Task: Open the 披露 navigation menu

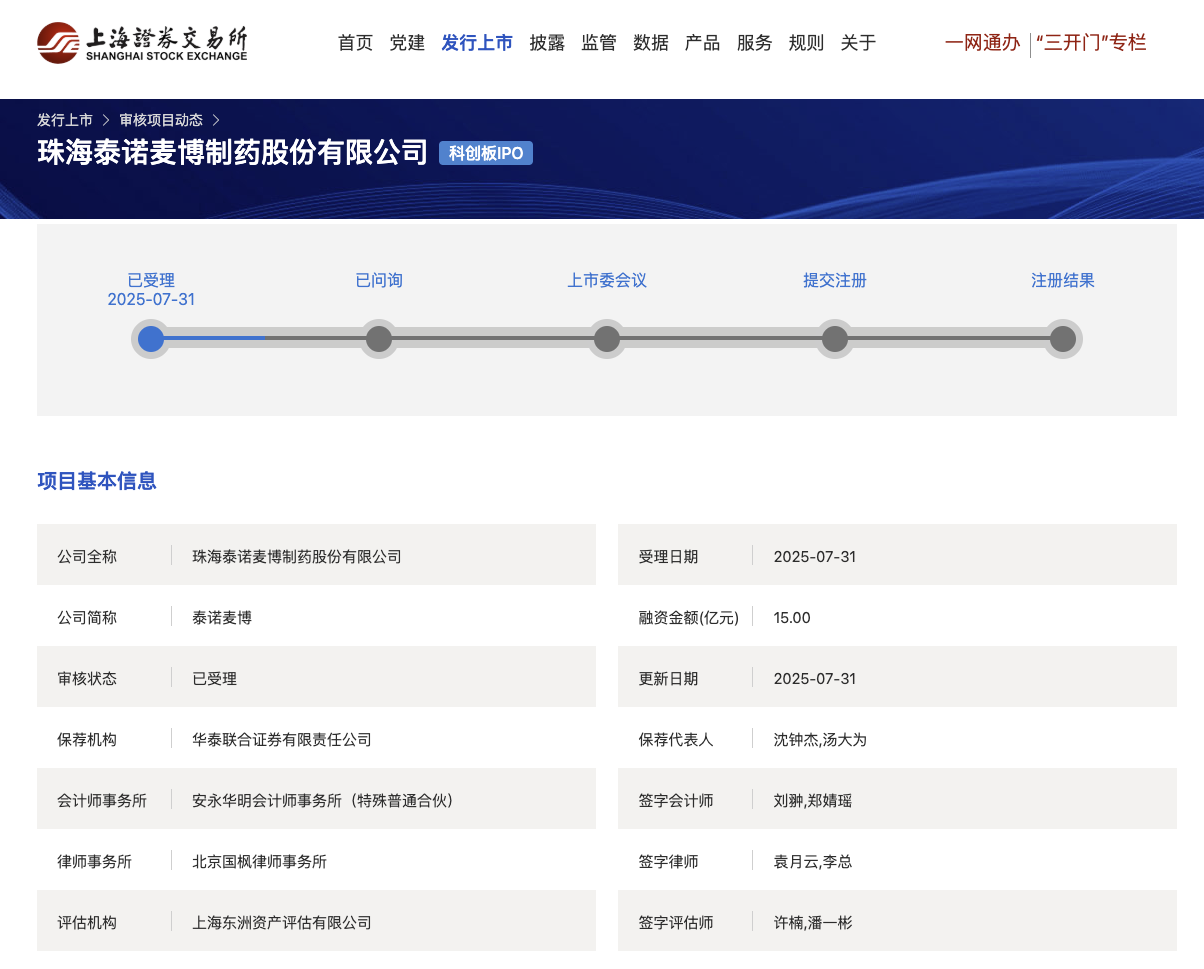Action: tap(547, 43)
